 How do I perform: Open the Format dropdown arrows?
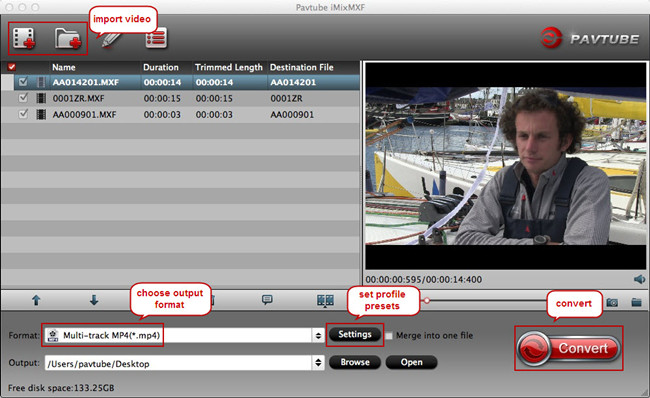click(318, 335)
